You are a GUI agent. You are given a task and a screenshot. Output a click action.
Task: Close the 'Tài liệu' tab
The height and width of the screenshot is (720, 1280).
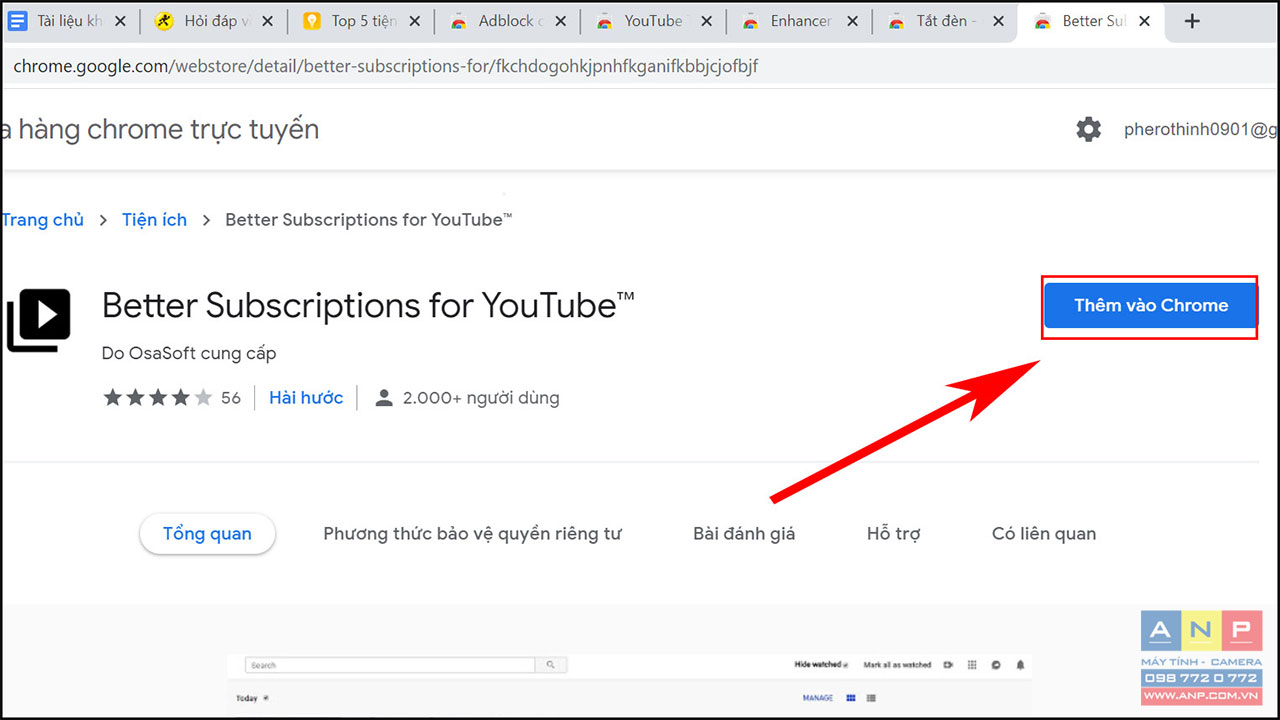[121, 21]
